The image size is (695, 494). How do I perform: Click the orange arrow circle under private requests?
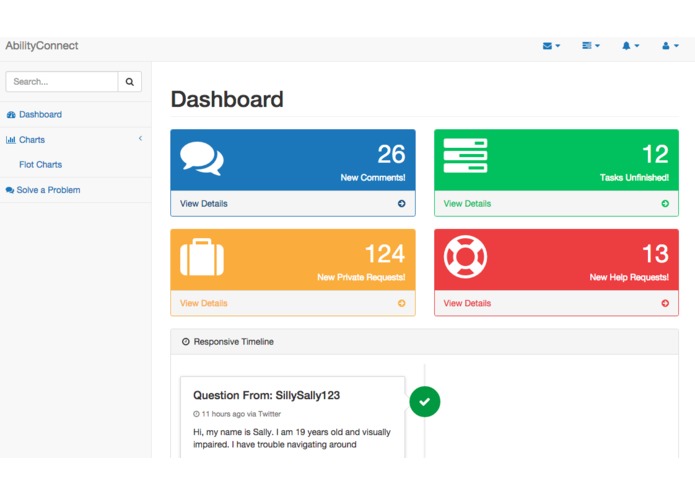402,303
